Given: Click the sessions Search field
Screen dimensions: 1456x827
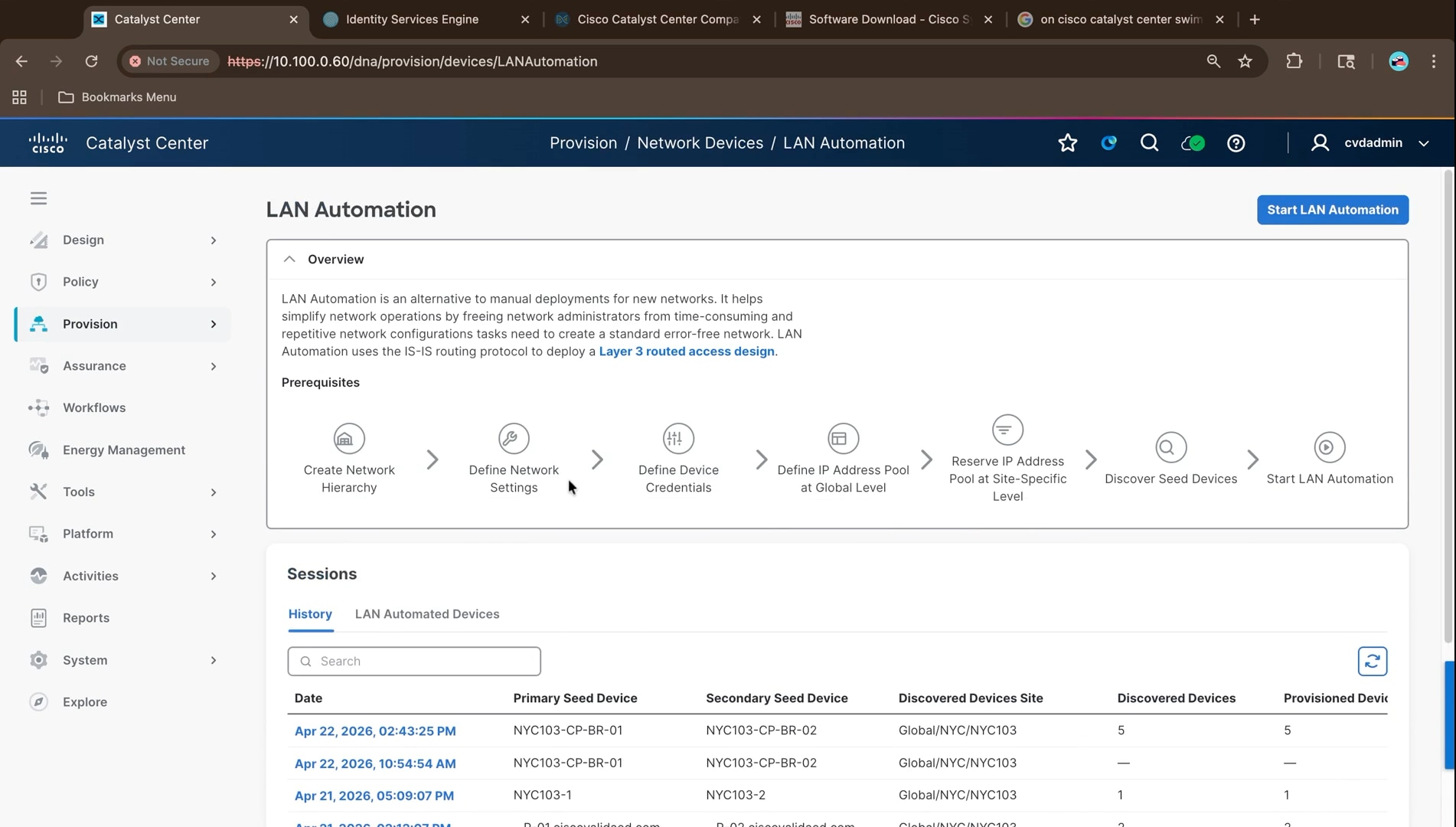Looking at the screenshot, I should (414, 662).
